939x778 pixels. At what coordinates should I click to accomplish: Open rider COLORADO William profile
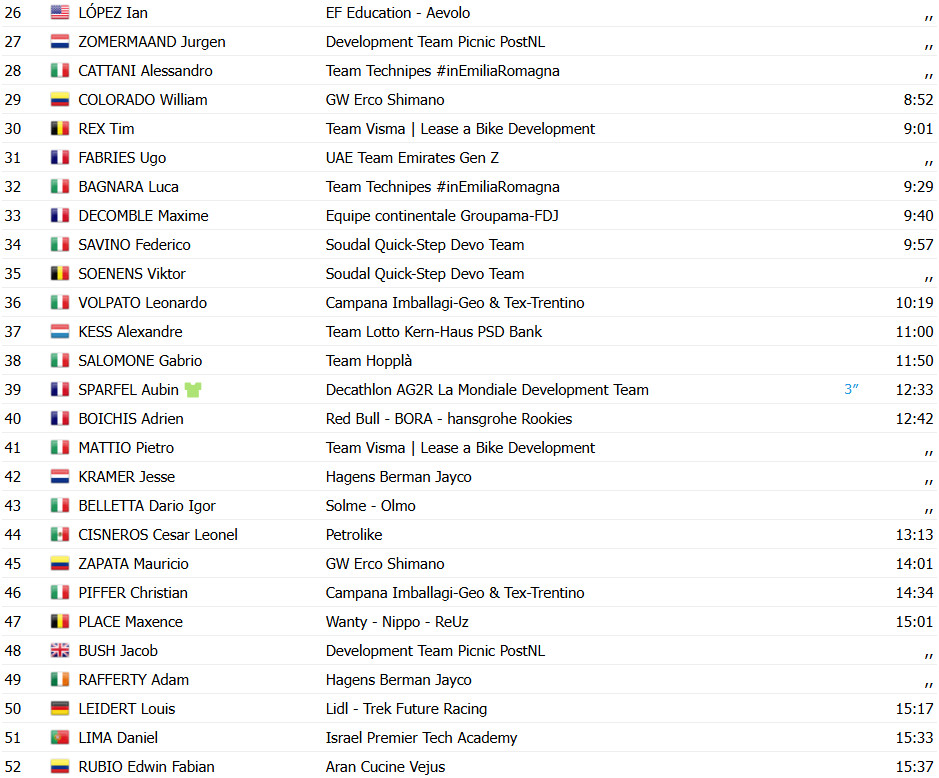coord(143,99)
